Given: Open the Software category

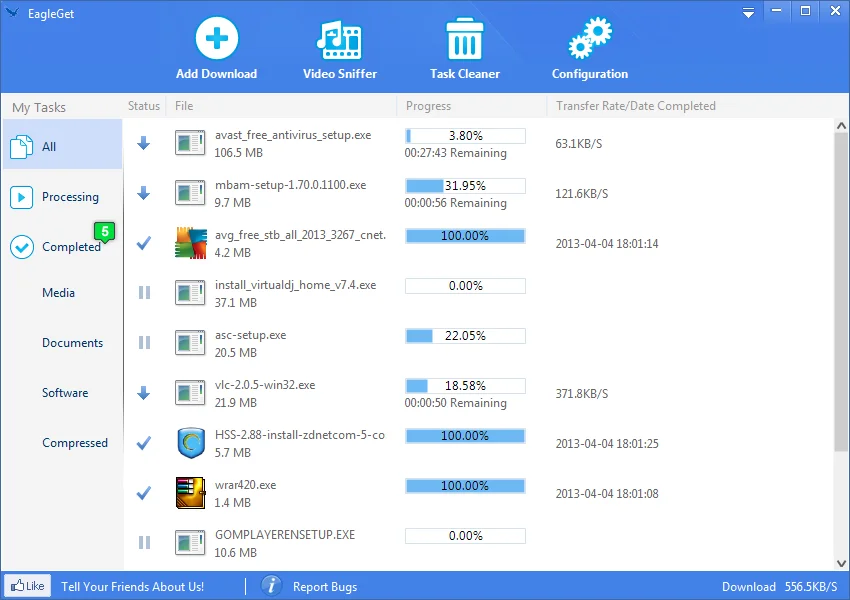Looking at the screenshot, I should [65, 392].
